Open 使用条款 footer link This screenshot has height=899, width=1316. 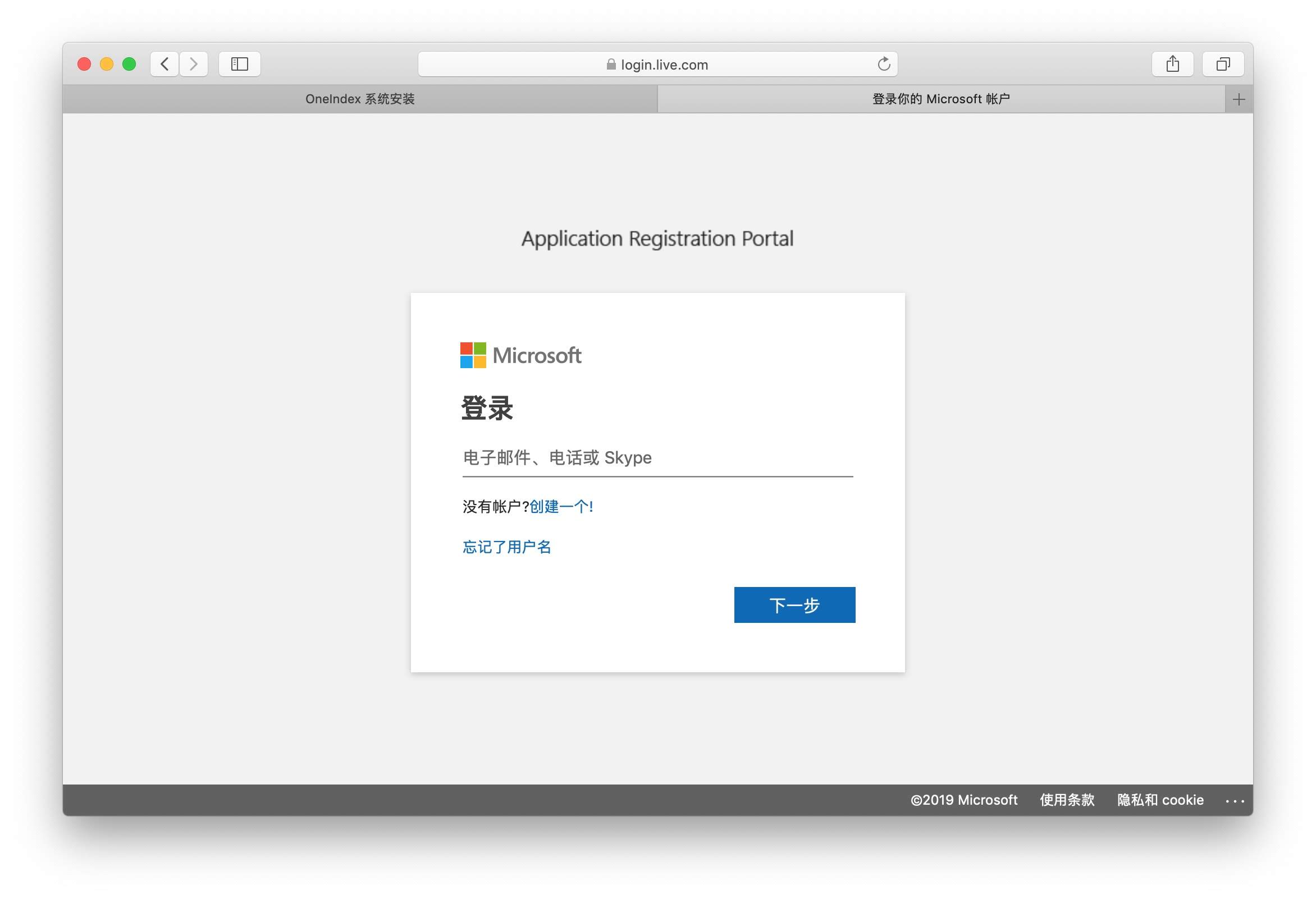point(1067,799)
